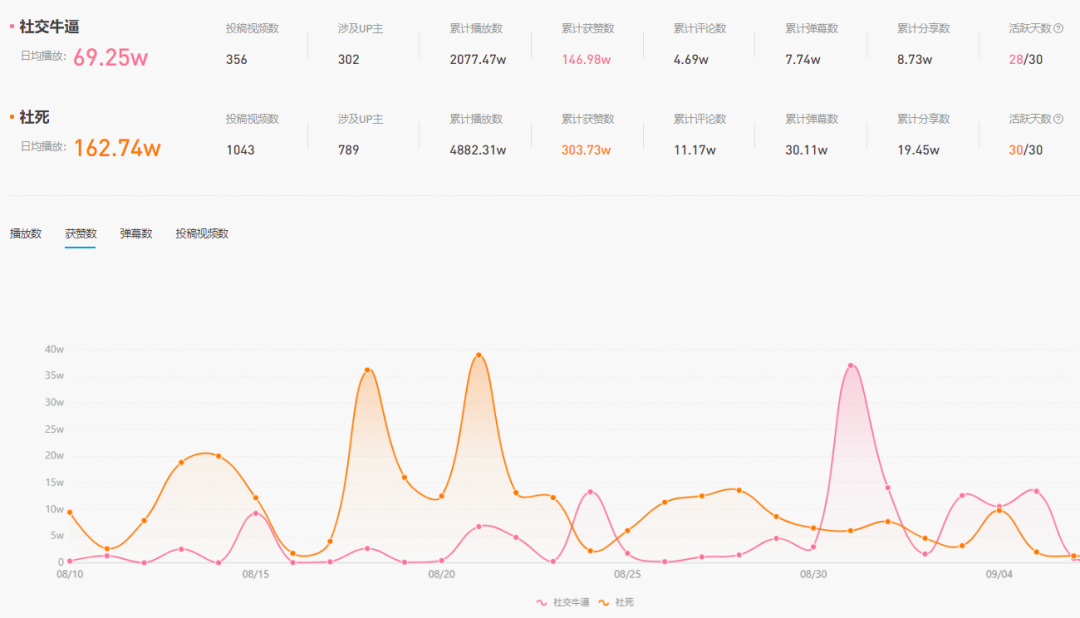Click the 社死 keyword title
The width and height of the screenshot is (1080, 618).
[34, 117]
